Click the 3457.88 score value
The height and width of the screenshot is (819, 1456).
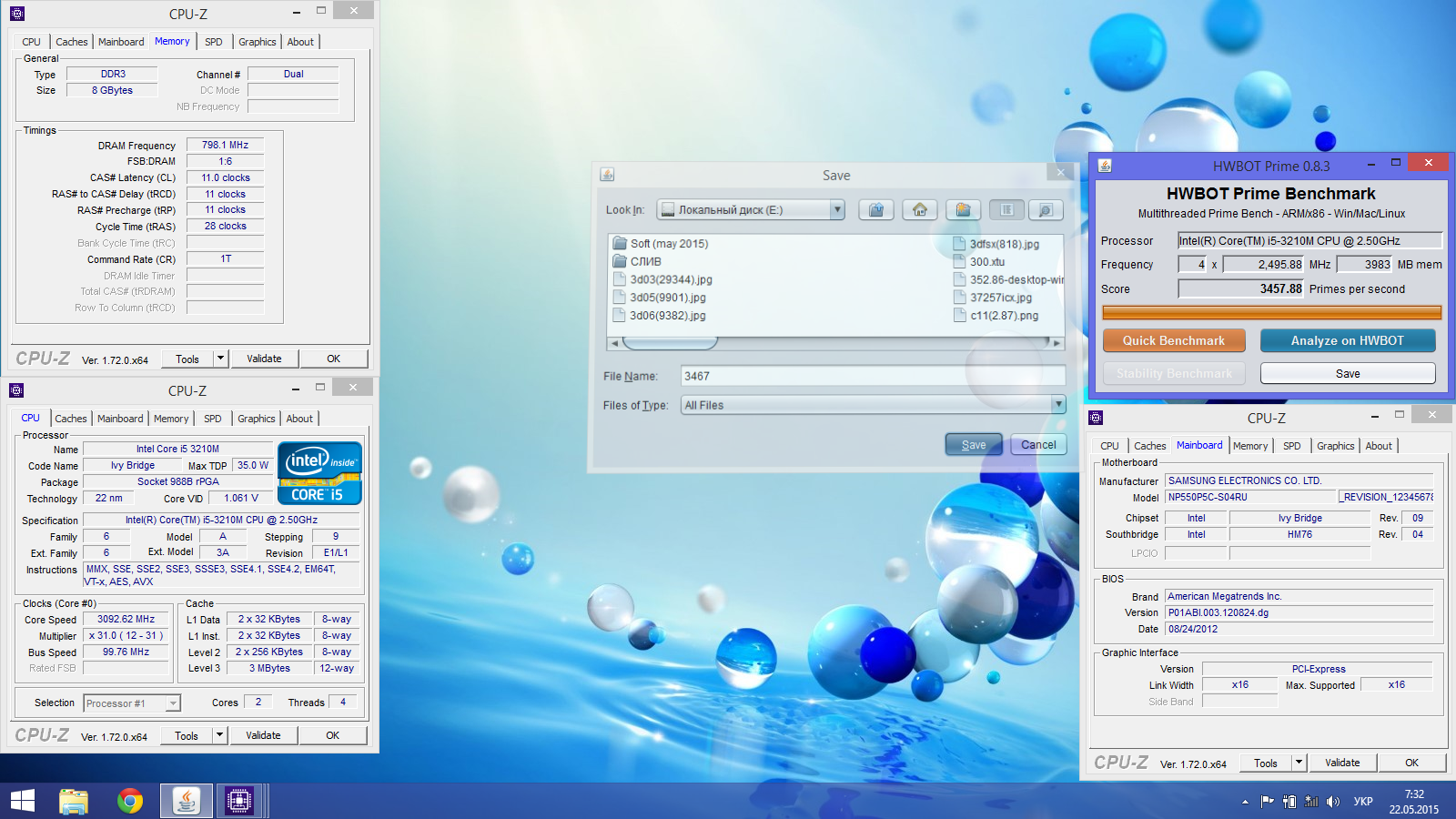(1280, 288)
